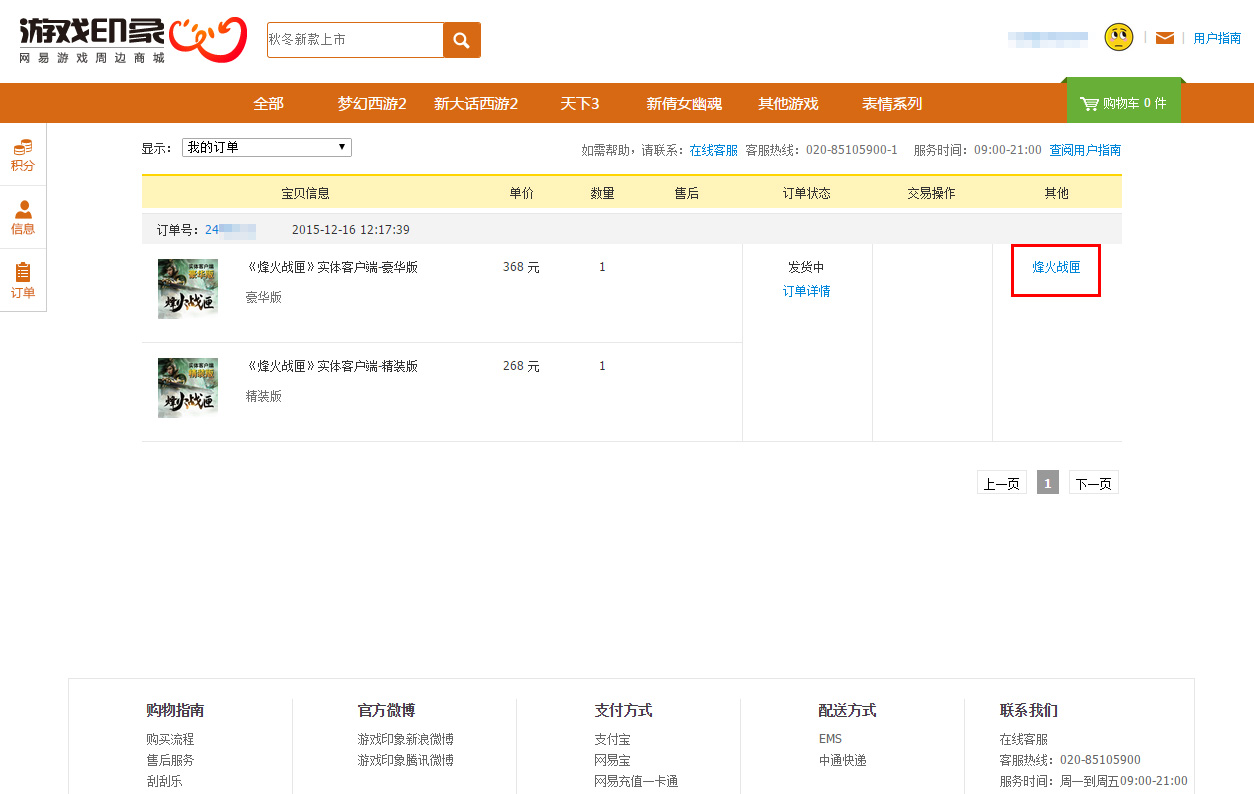Click the 发货中 order status text
Viewport: 1254px width, 794px height.
tap(806, 267)
